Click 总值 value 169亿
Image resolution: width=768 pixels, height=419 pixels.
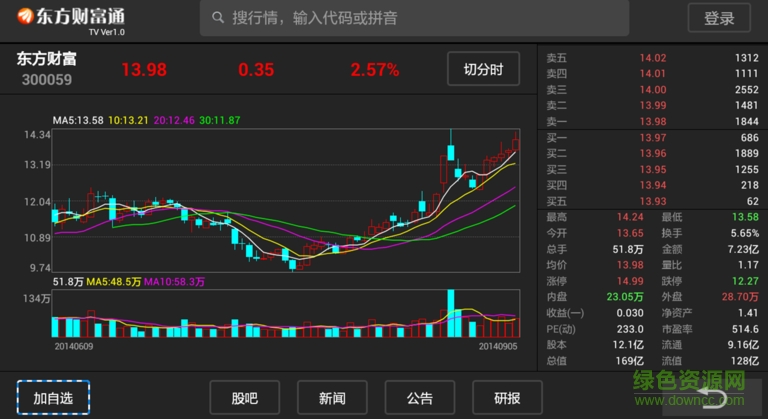point(629,361)
